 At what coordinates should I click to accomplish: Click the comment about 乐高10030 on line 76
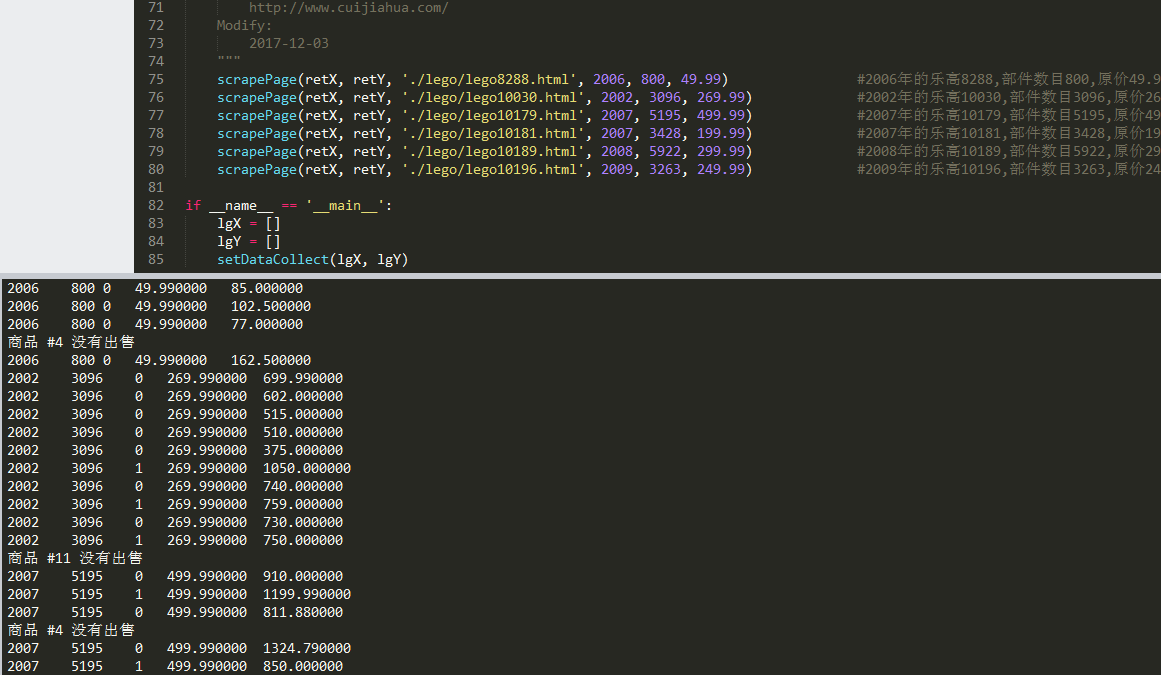pyautogui.click(x=1008, y=97)
